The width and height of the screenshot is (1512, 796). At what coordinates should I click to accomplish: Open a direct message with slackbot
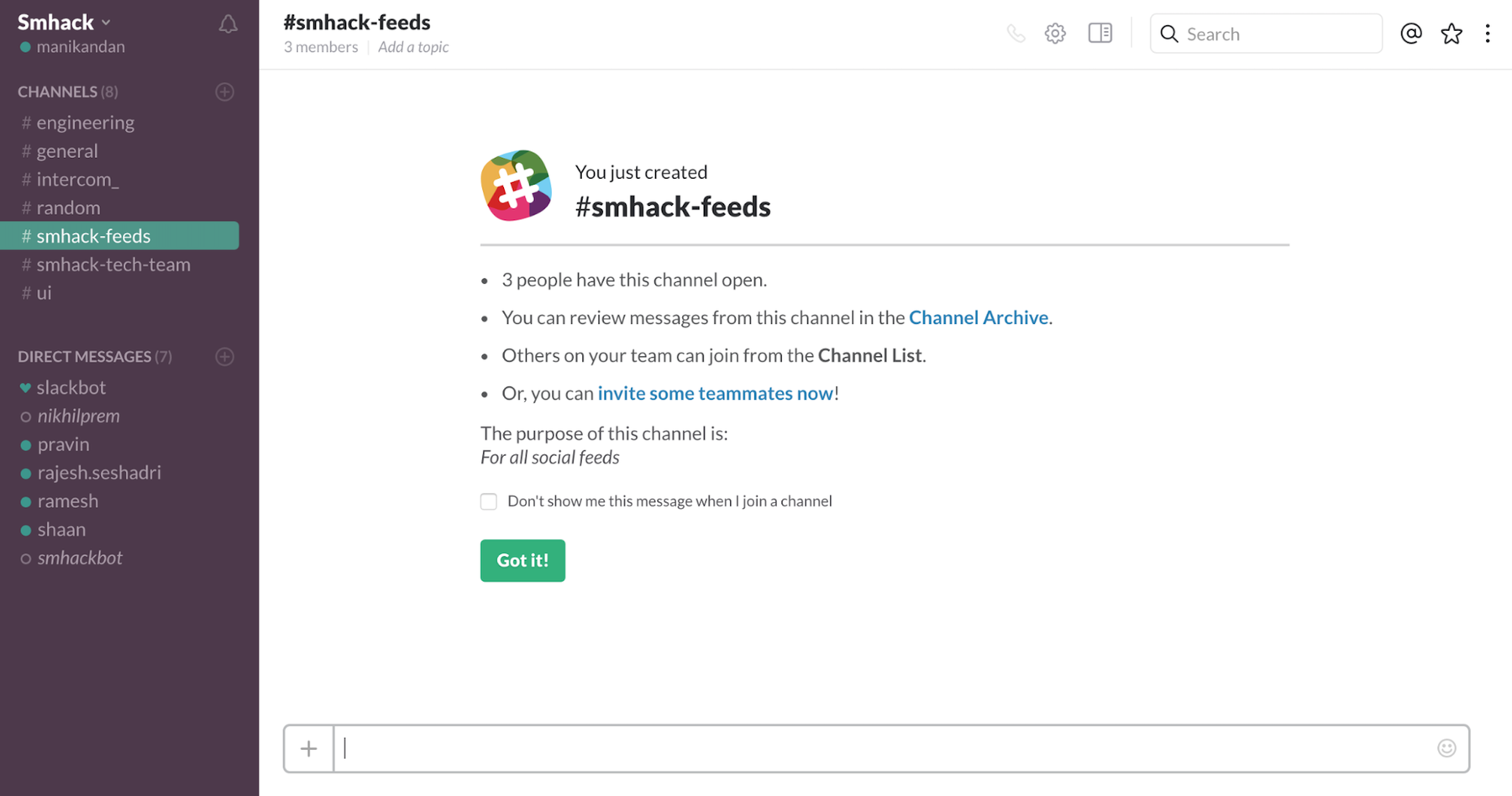[71, 387]
